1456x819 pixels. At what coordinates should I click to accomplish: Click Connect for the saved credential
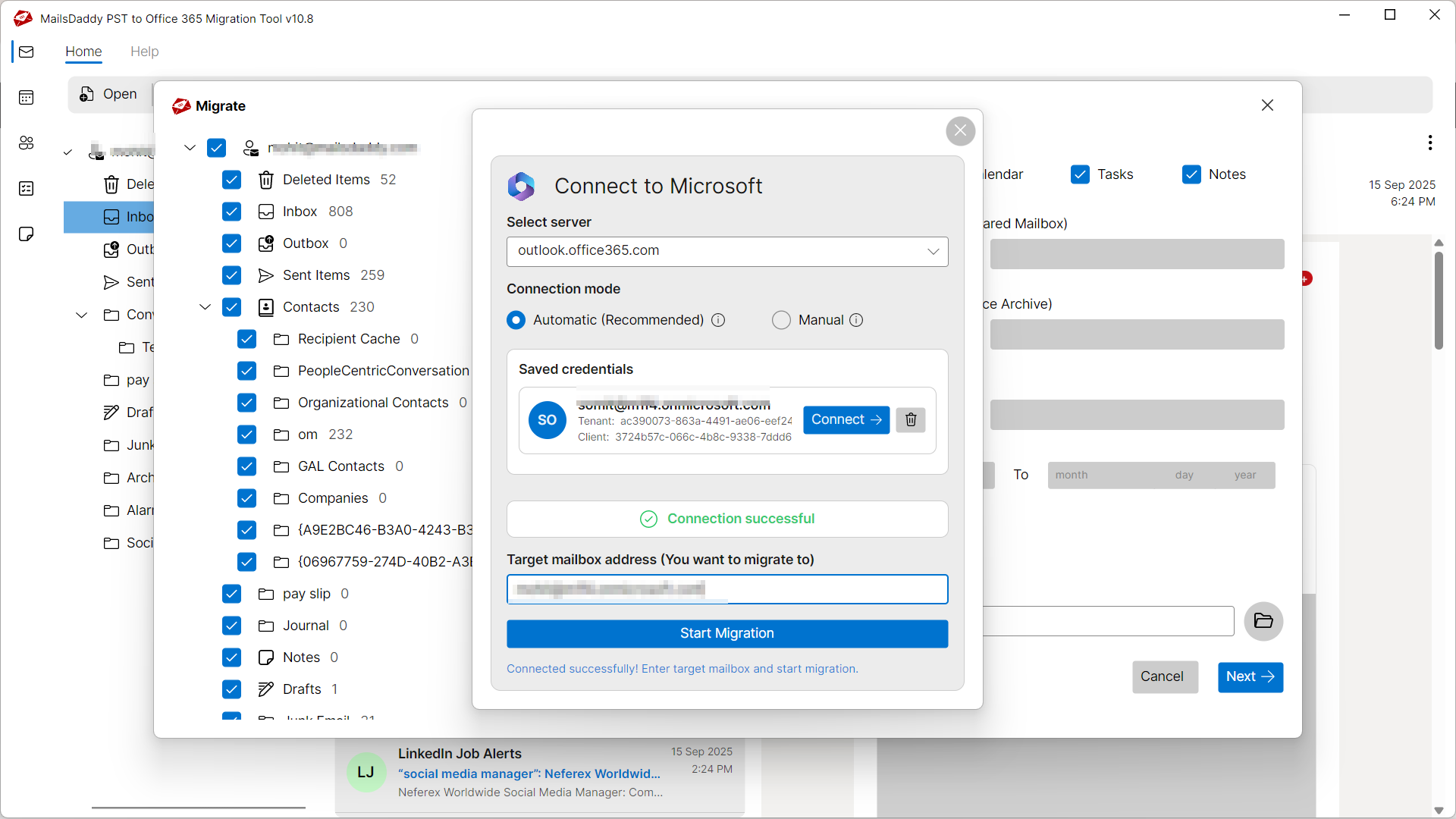click(846, 419)
